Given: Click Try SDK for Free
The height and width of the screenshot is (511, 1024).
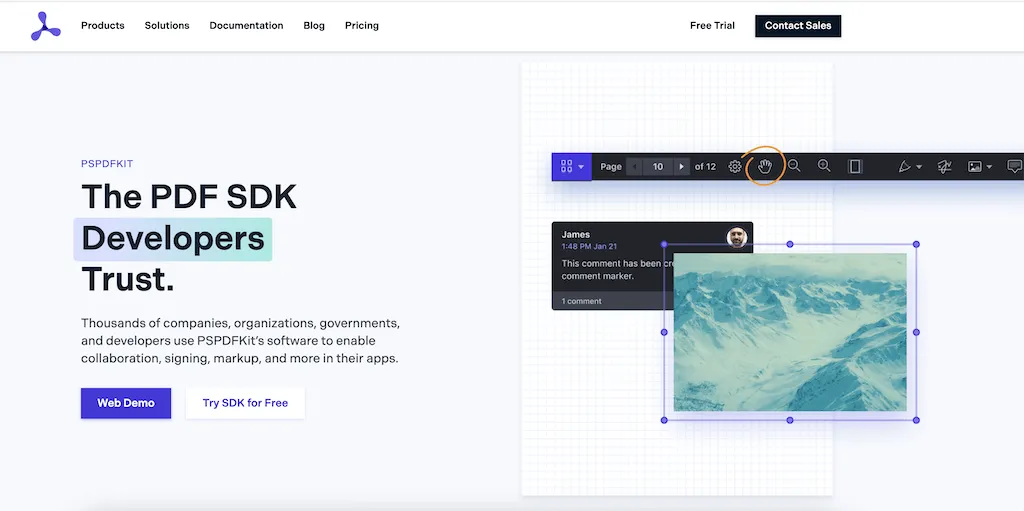Looking at the screenshot, I should pyautogui.click(x=245, y=403).
